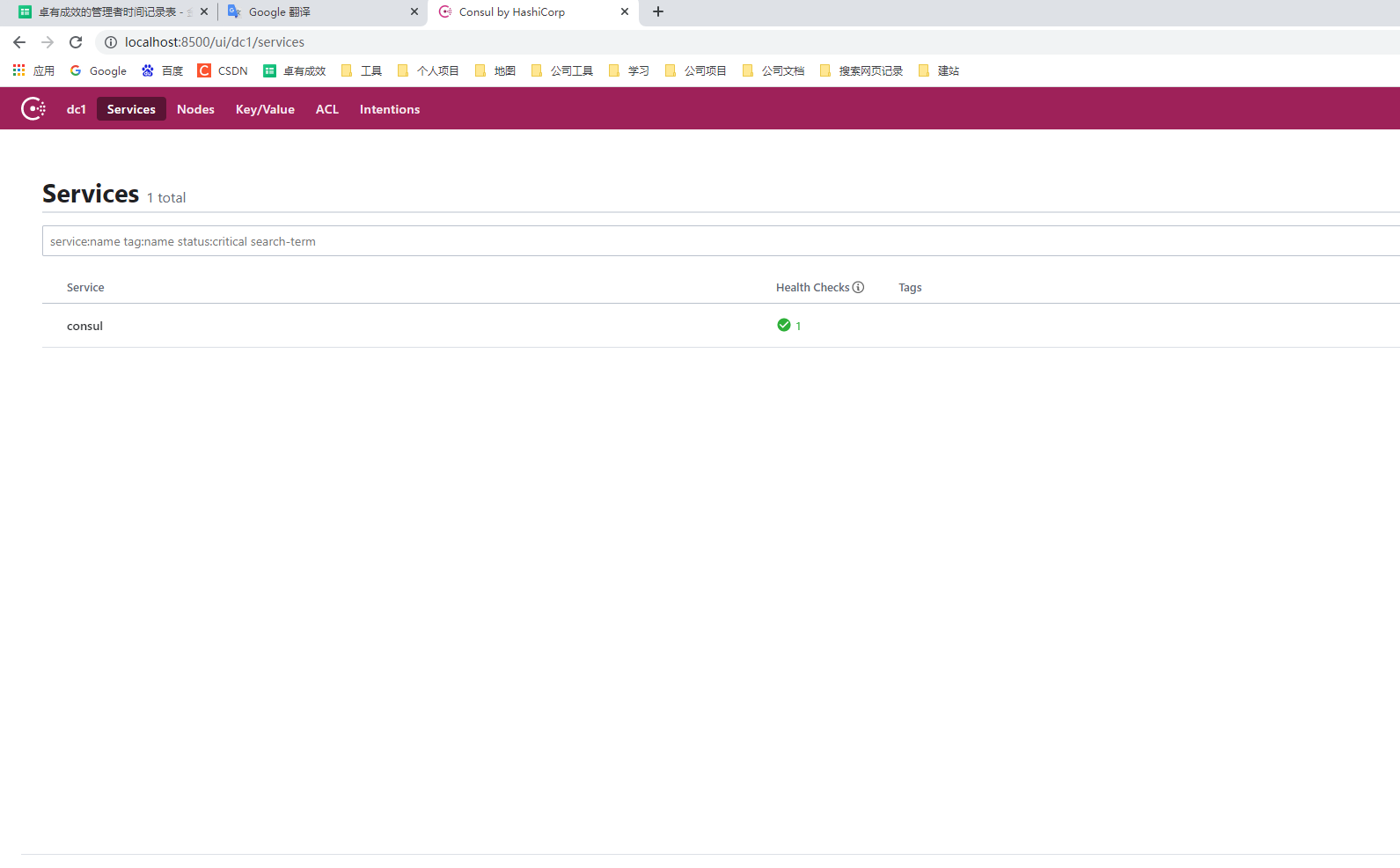Focus the localhost:8500 address bar
1400x868 pixels.
pos(748,42)
